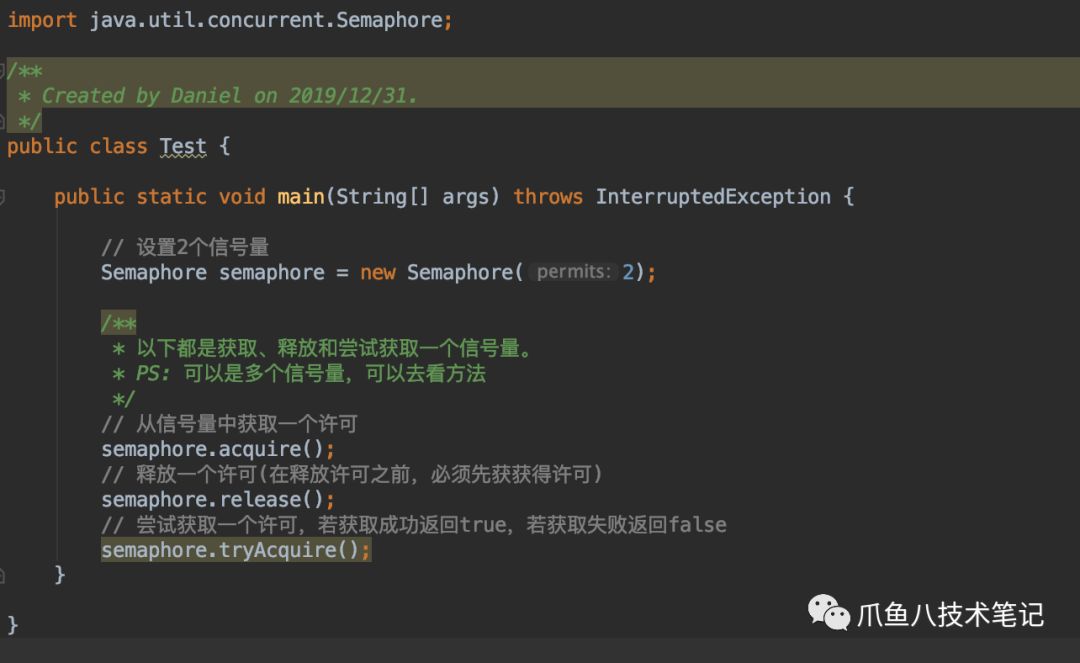1080x663 pixels.
Task: Click the 'permits:' parameter inlay hint
Action: (571, 272)
